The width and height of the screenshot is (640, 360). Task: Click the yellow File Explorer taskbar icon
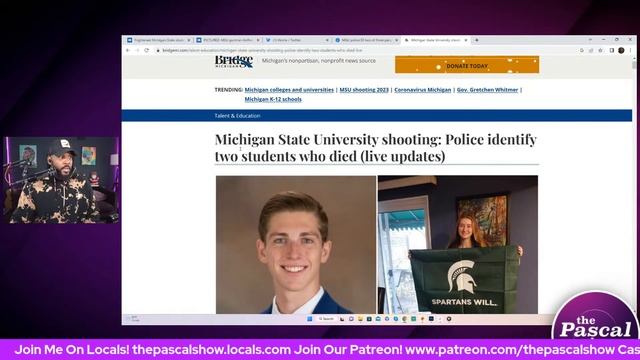tap(360, 319)
